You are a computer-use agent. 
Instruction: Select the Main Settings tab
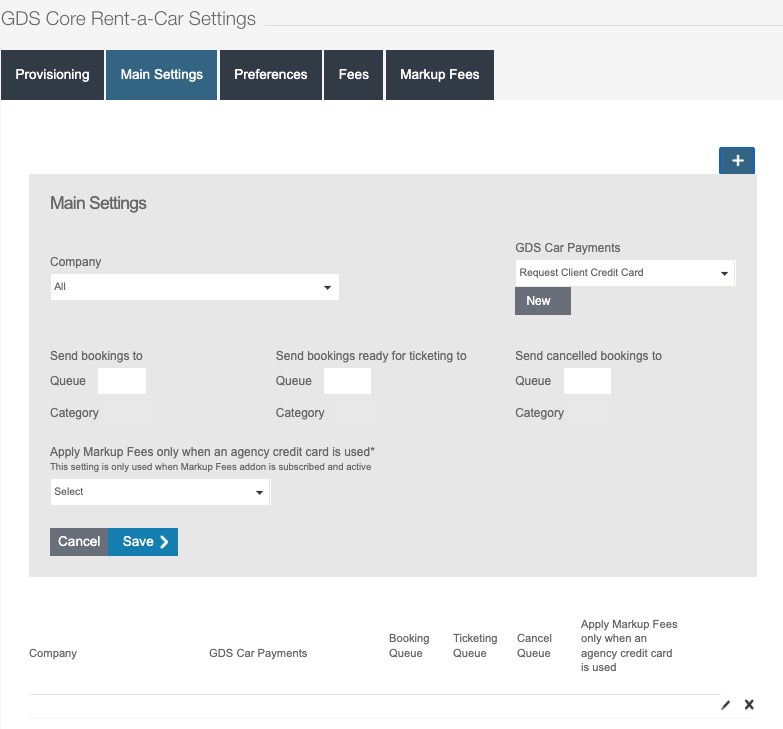pos(161,75)
